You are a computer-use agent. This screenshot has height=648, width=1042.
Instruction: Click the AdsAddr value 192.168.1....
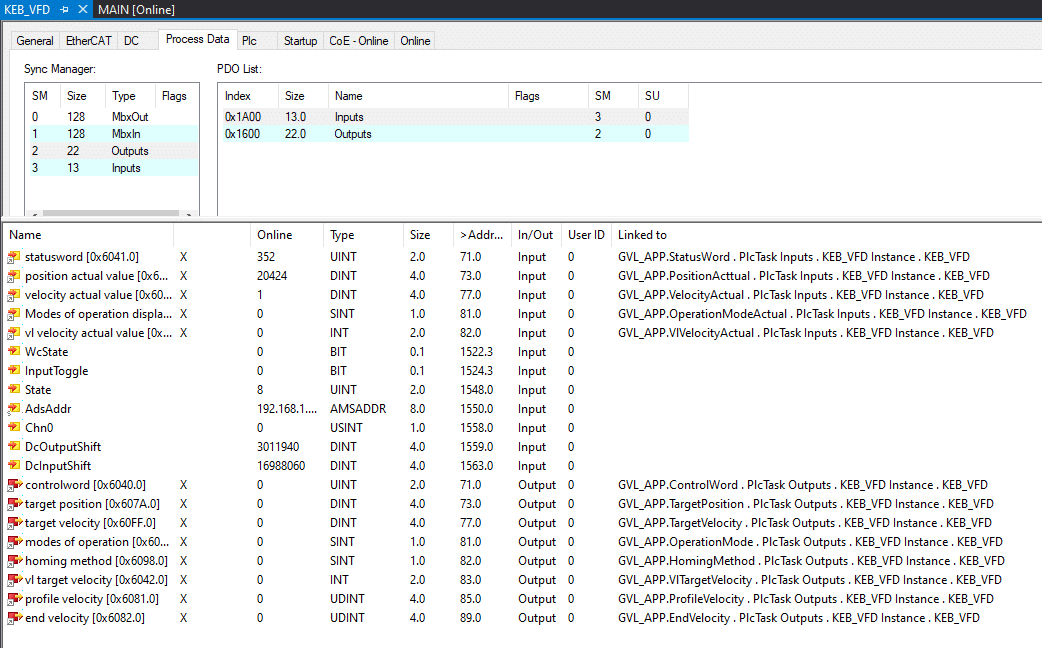(287, 409)
